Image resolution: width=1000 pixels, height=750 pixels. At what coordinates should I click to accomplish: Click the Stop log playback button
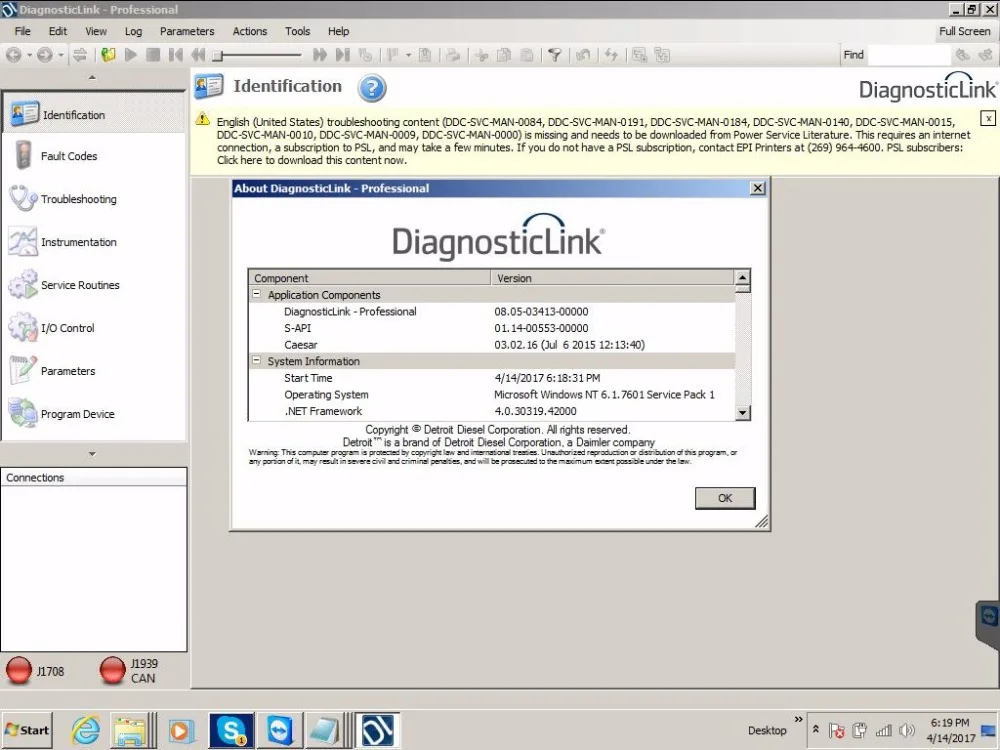pos(153,55)
